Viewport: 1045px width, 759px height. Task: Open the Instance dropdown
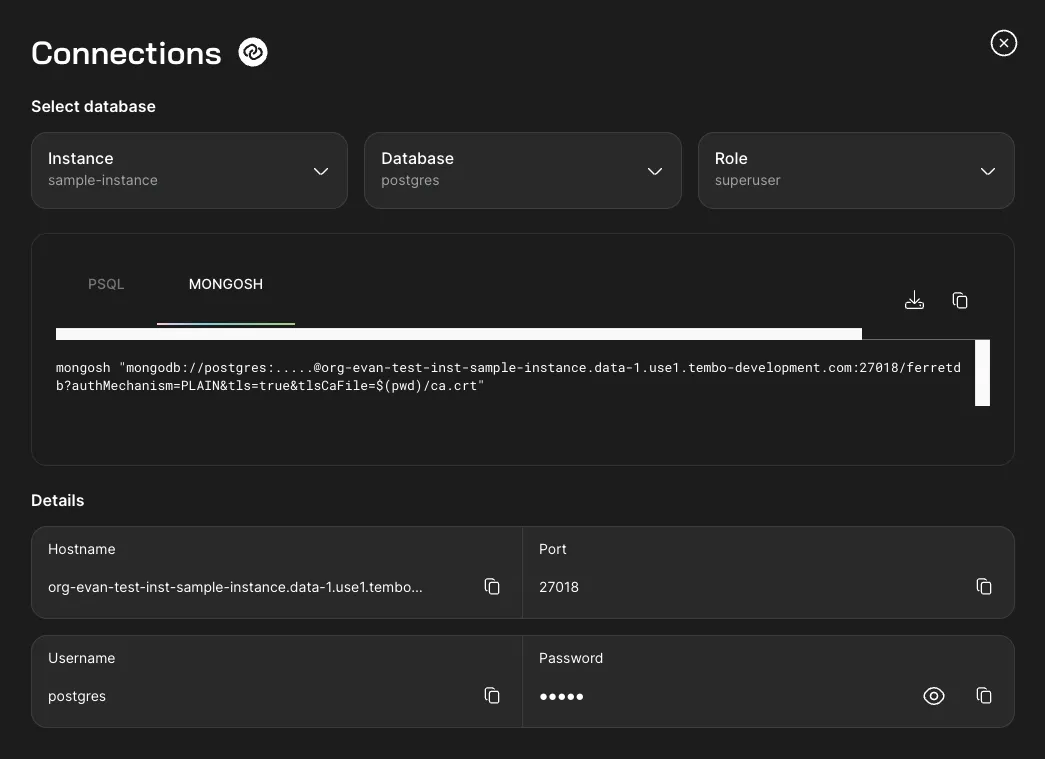pos(189,170)
